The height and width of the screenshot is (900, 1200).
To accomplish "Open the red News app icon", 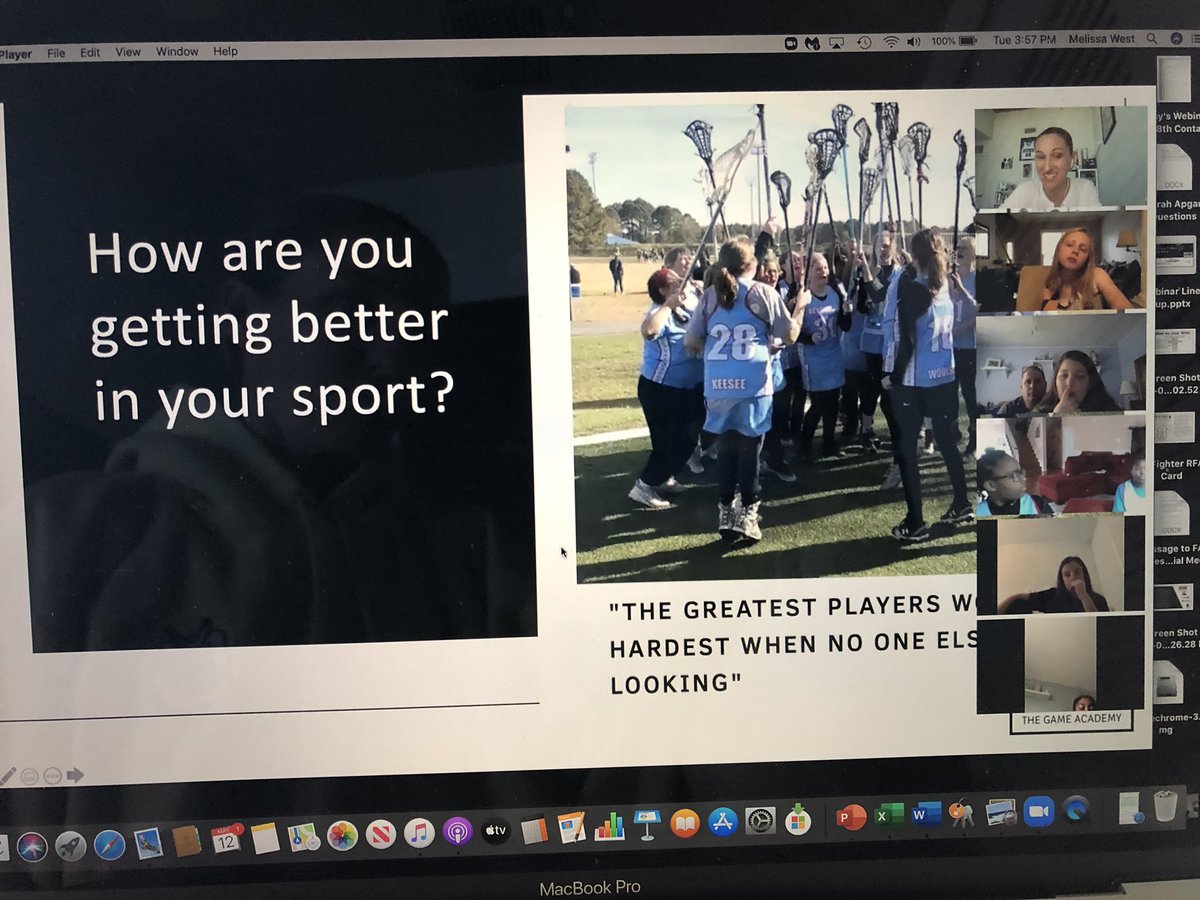I will (380, 834).
